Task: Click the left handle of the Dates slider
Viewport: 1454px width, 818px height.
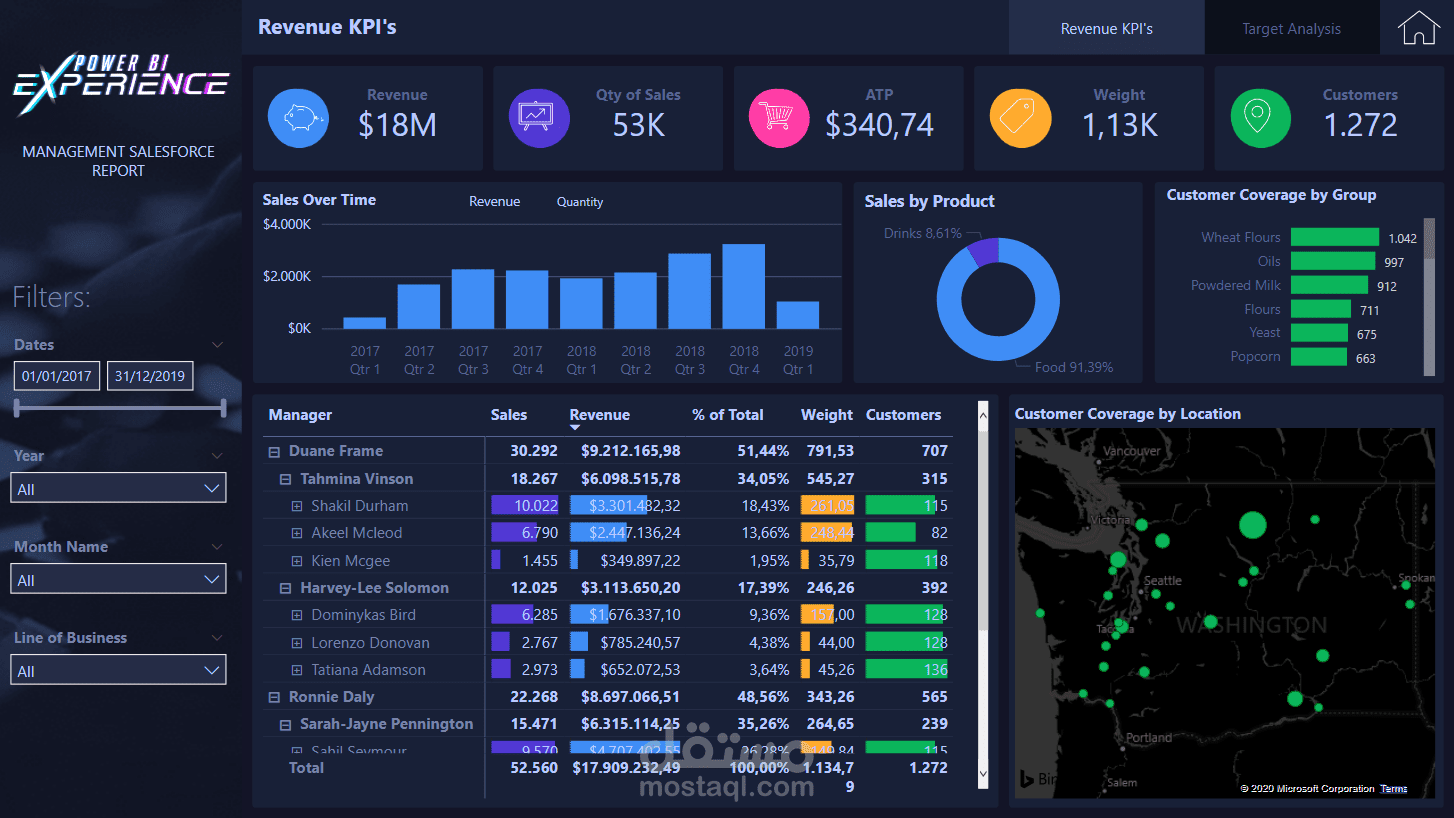Action: tap(17, 408)
